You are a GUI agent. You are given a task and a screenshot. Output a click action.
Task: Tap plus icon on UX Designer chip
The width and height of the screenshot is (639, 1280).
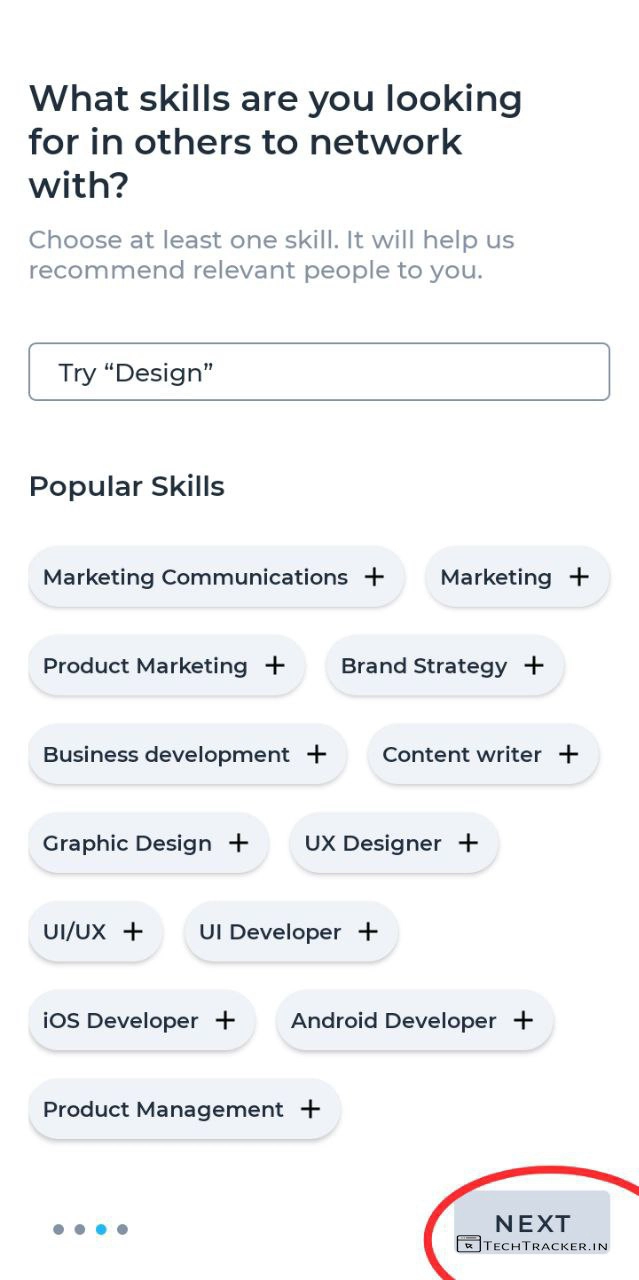(468, 843)
